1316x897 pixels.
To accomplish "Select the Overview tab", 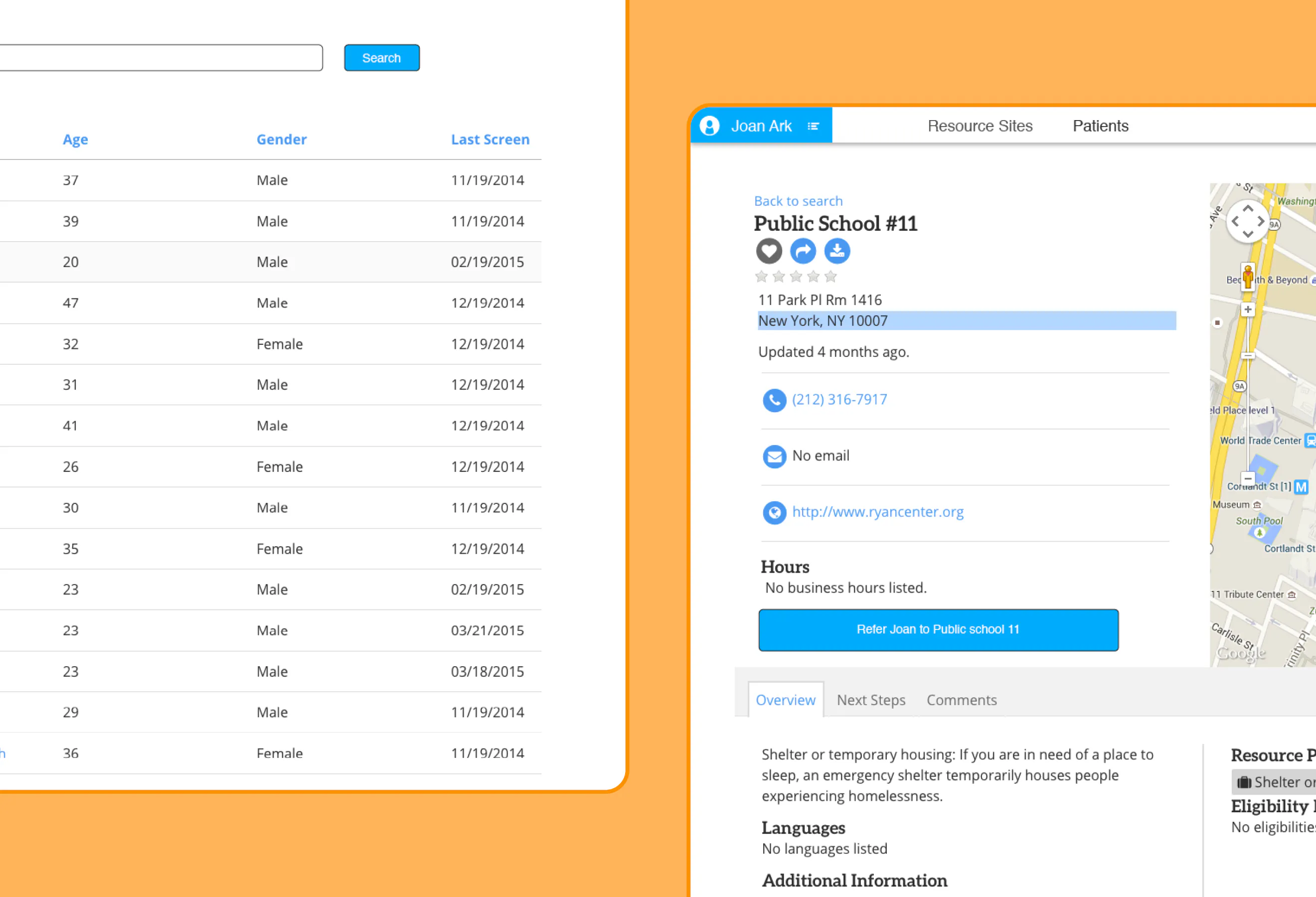I will coord(786,700).
